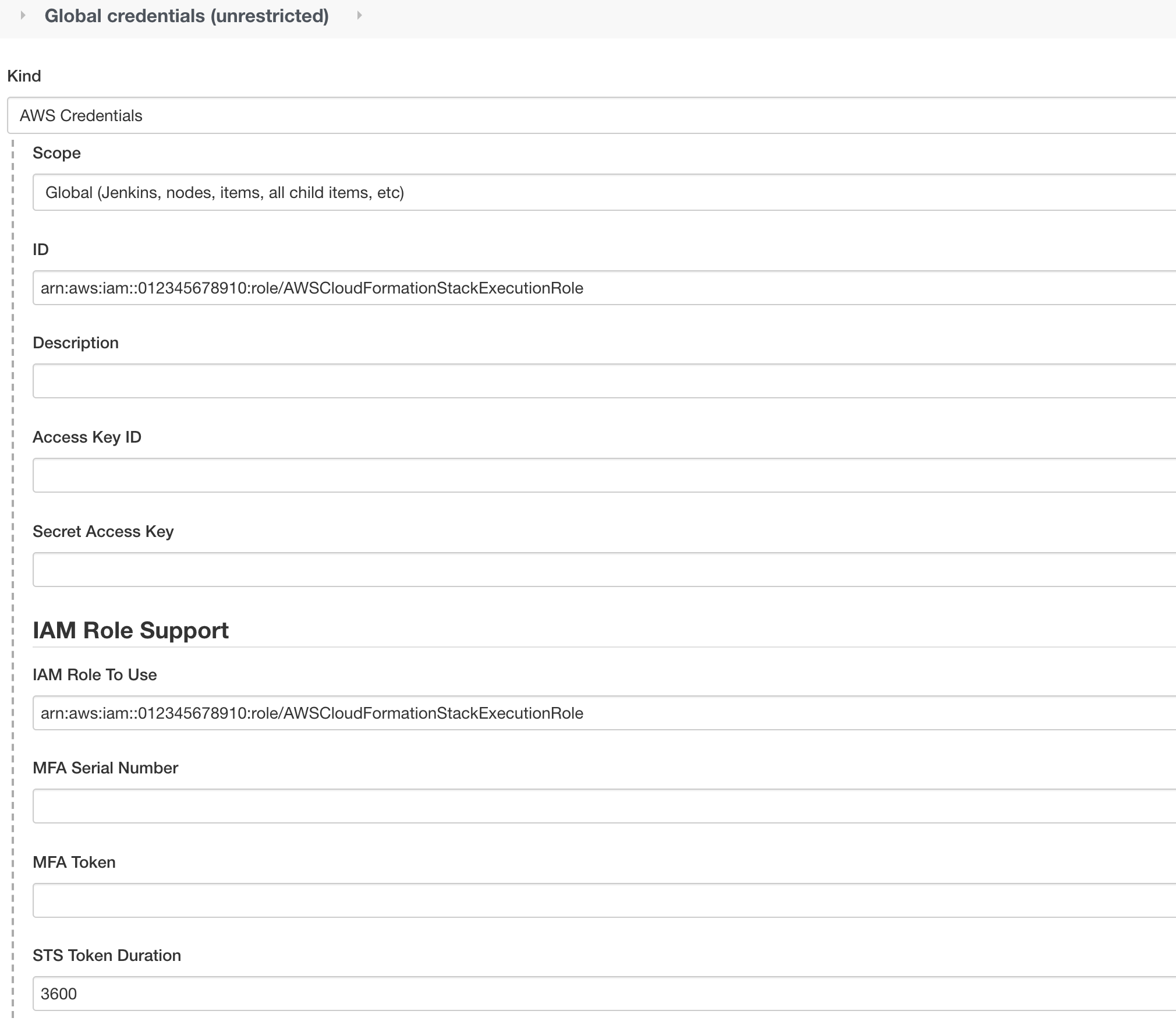The width and height of the screenshot is (1176, 1025).
Task: Select AWS Credentials in the Kind selector
Action: (x=81, y=115)
